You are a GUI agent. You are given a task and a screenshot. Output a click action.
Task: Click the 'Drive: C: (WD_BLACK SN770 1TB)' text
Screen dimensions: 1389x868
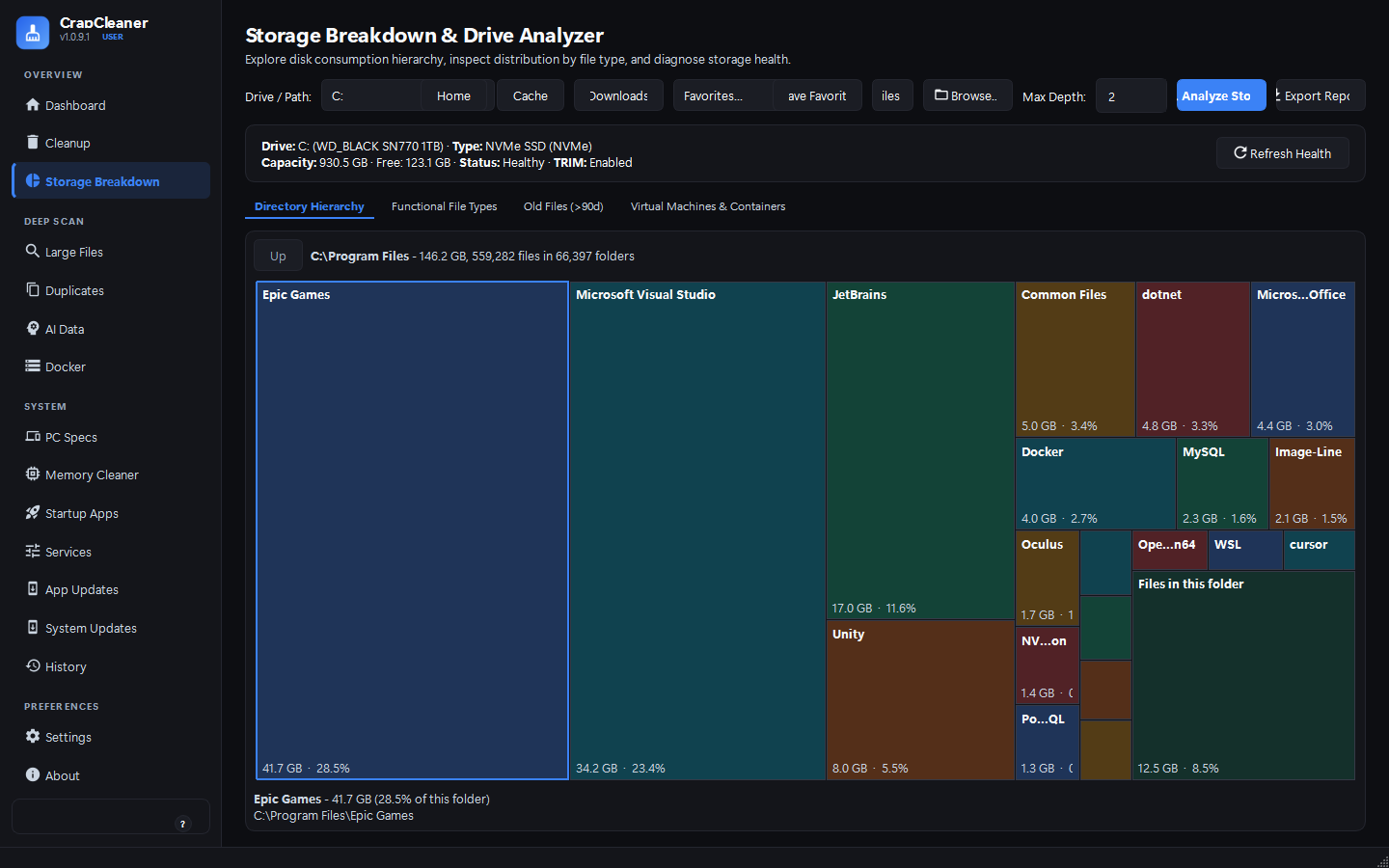[353, 147]
